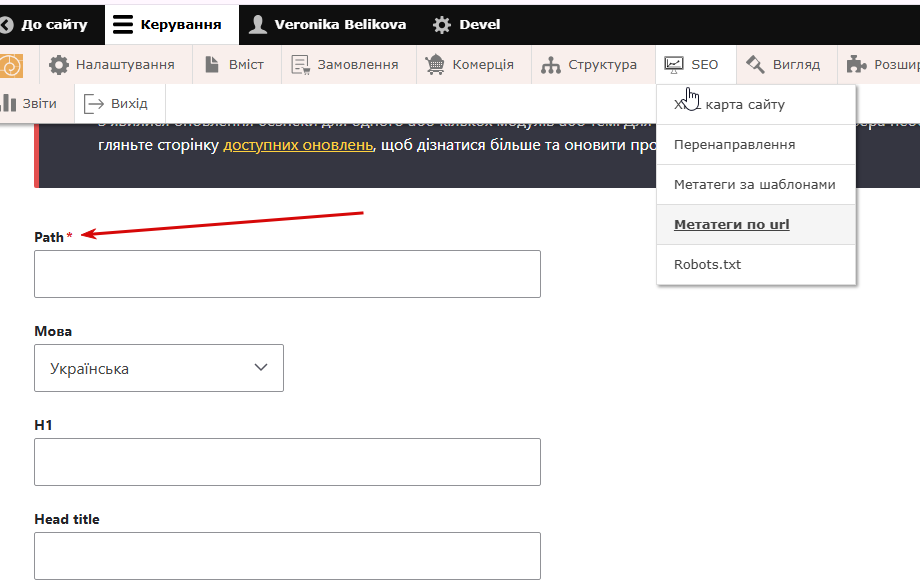Click the Комерція shopping cart icon

pyautogui.click(x=435, y=65)
